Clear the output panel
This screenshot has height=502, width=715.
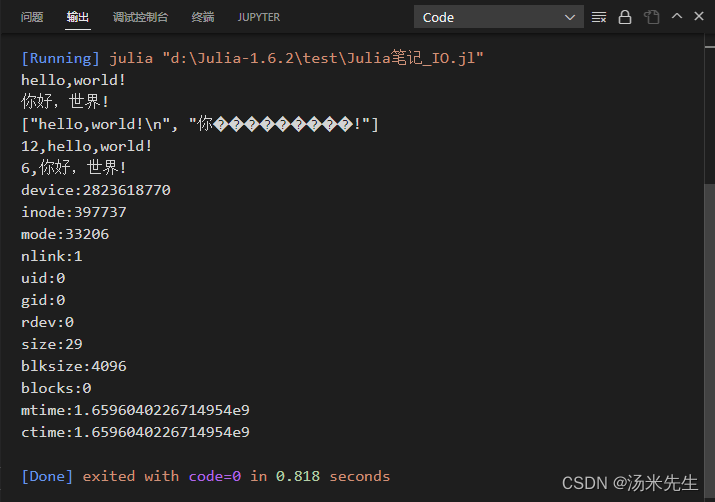pos(599,17)
